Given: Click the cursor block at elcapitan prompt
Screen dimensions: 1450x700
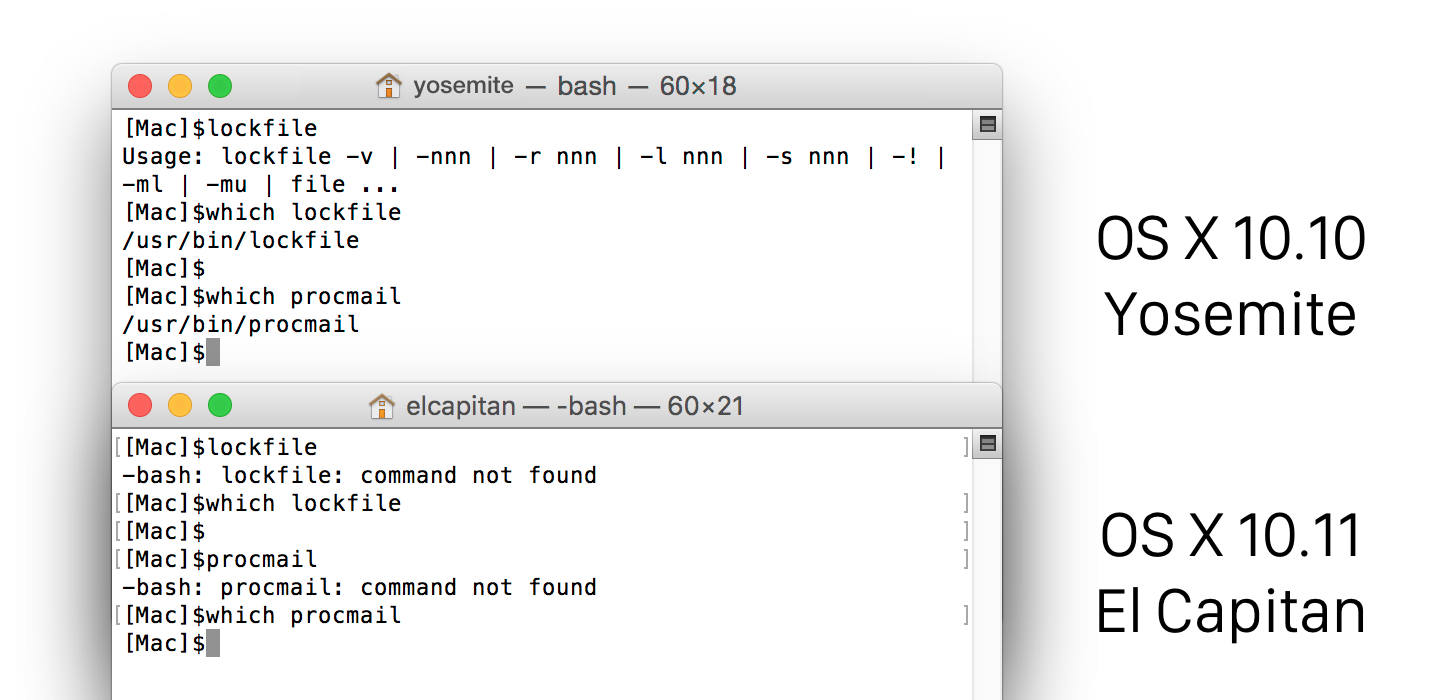Looking at the screenshot, I should pyautogui.click(x=212, y=643).
